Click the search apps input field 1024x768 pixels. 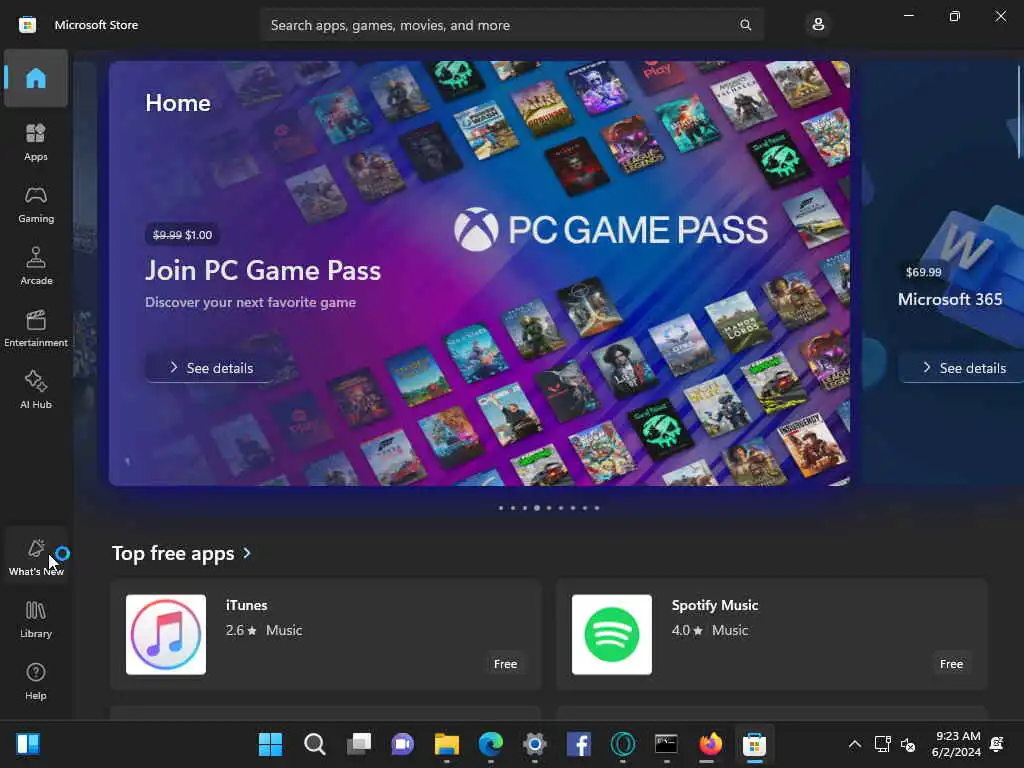point(511,25)
